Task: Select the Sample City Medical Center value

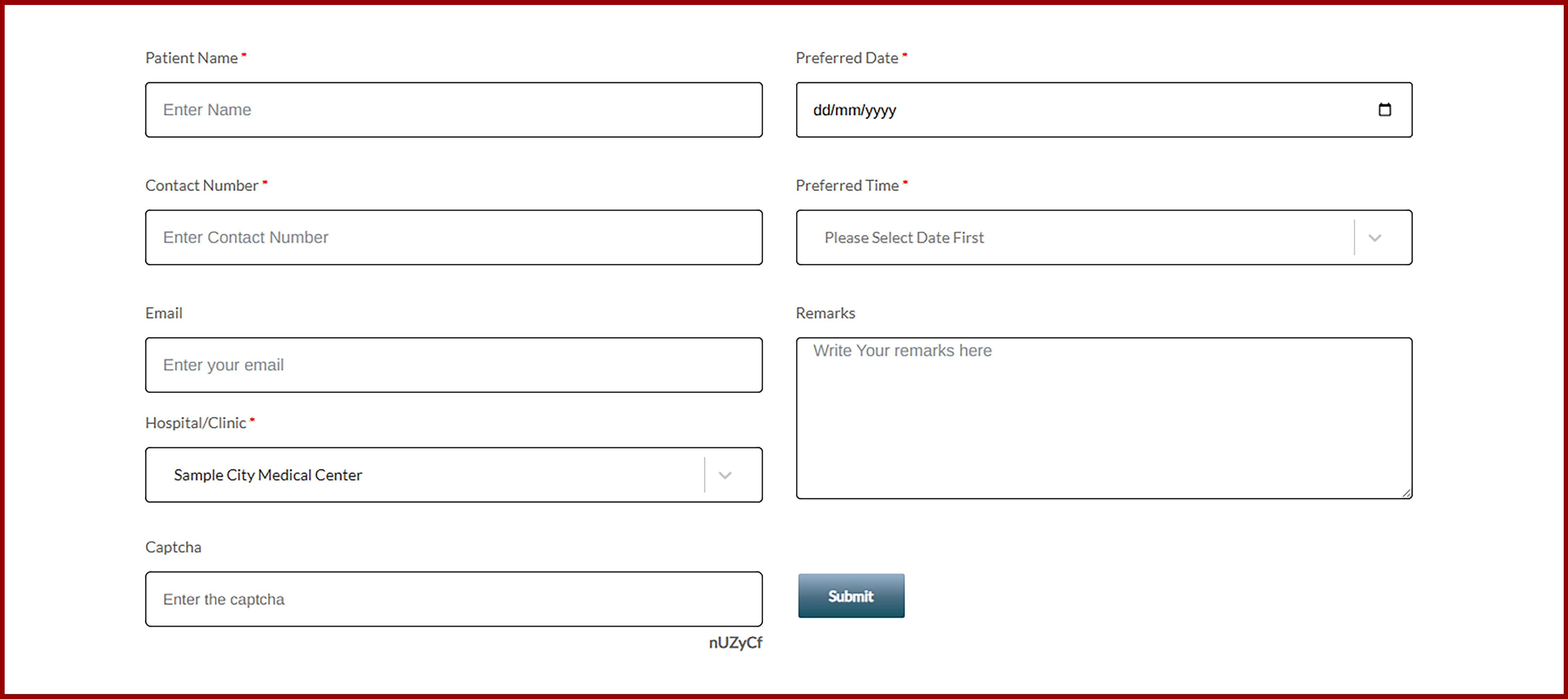Action: tap(268, 475)
